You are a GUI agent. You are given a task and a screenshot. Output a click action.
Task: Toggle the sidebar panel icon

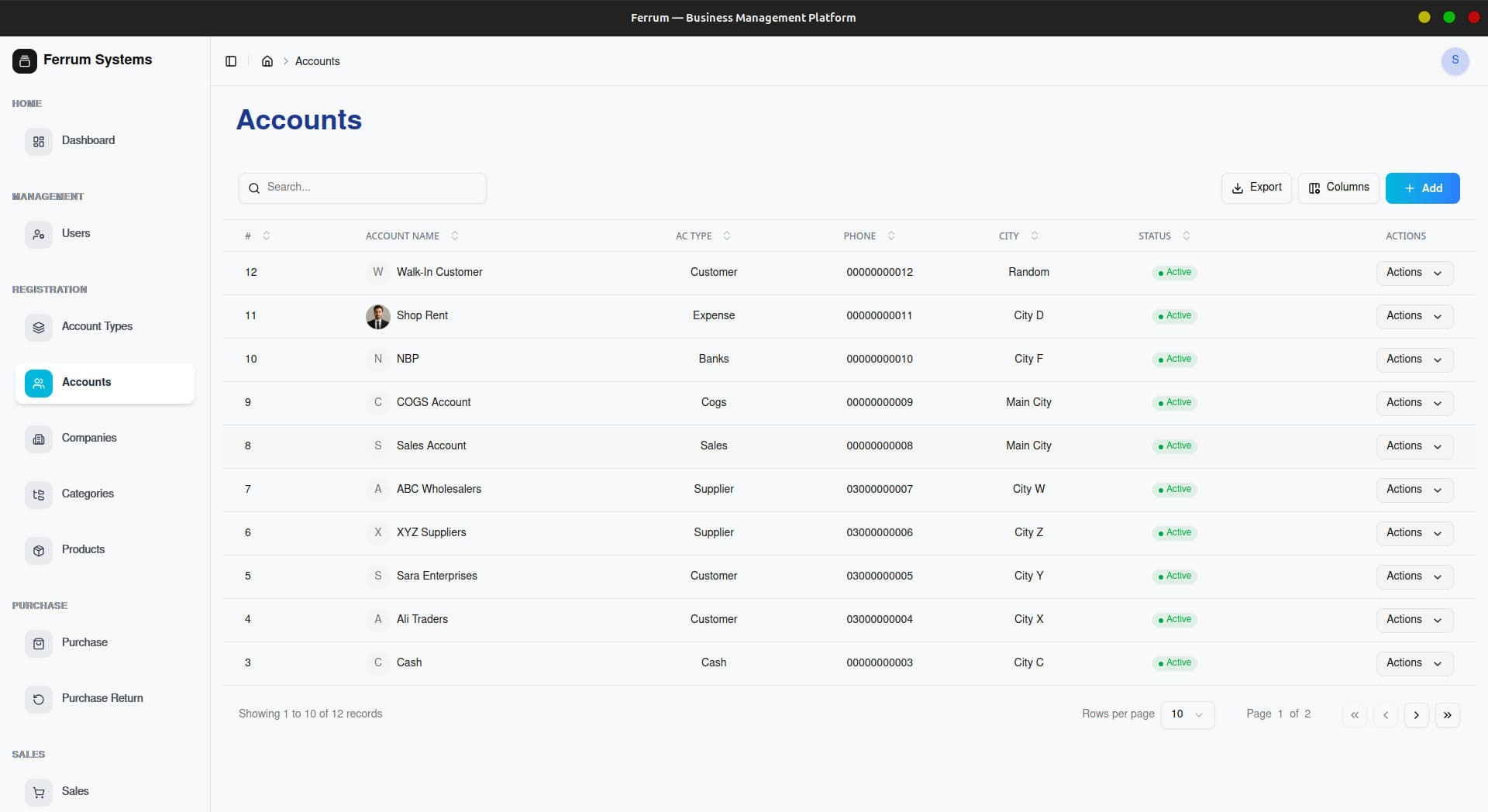point(231,61)
